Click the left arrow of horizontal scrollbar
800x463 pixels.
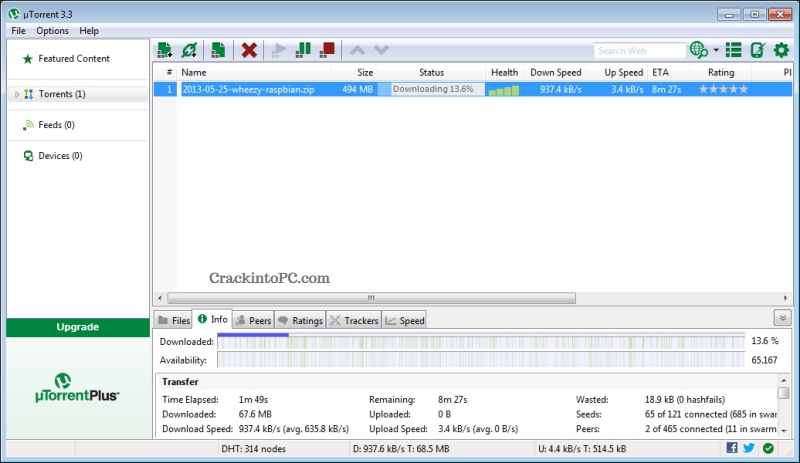[x=160, y=298]
